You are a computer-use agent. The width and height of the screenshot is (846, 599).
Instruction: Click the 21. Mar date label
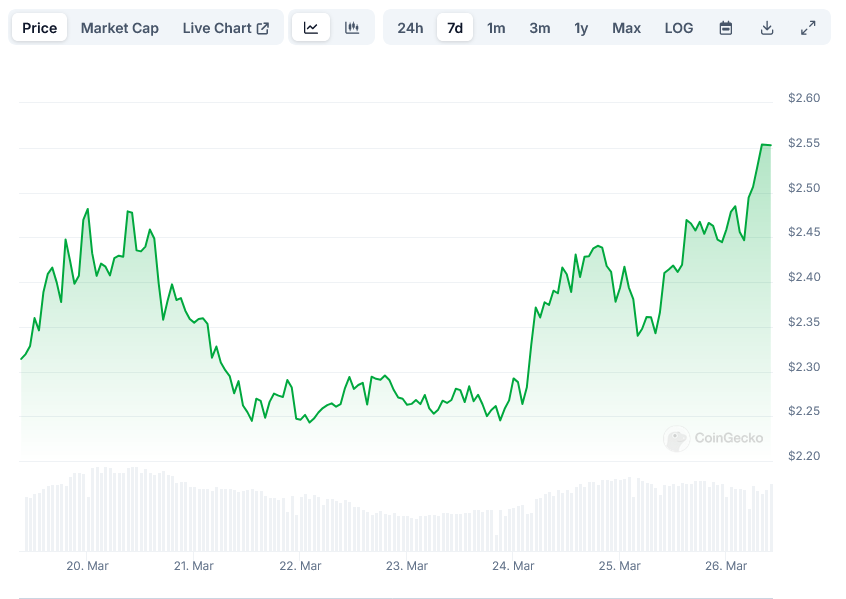194,566
